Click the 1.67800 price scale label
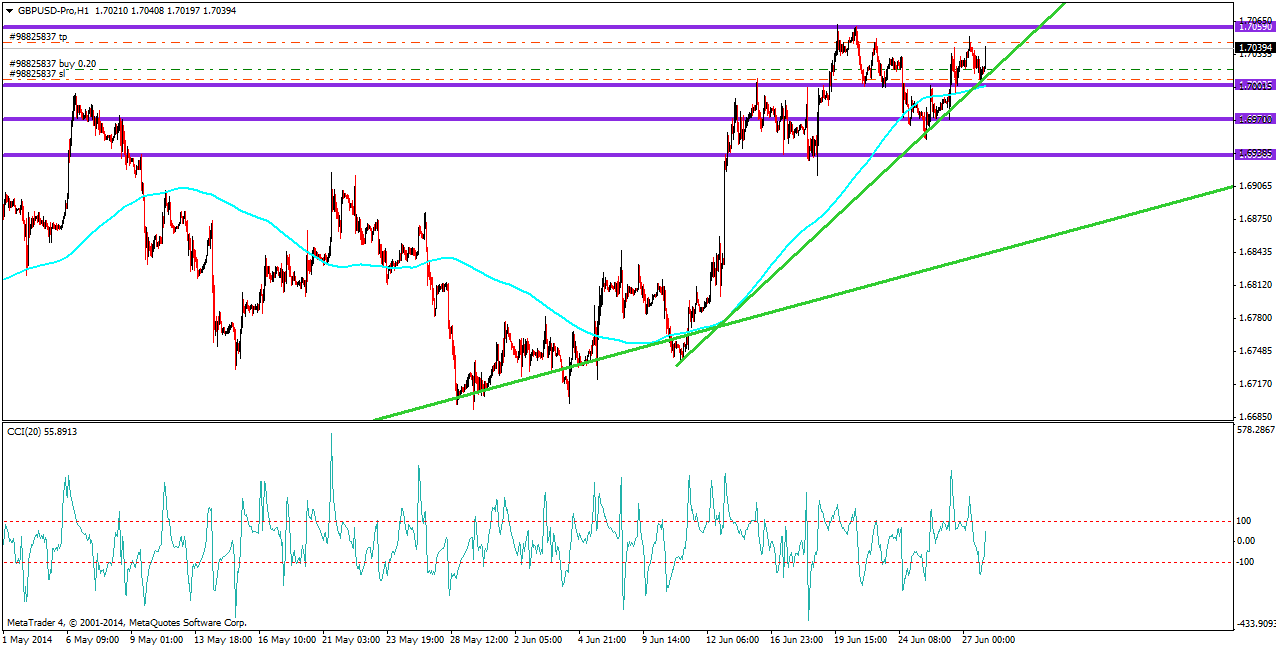Viewport: 1276px width, 648px height. 1254,318
